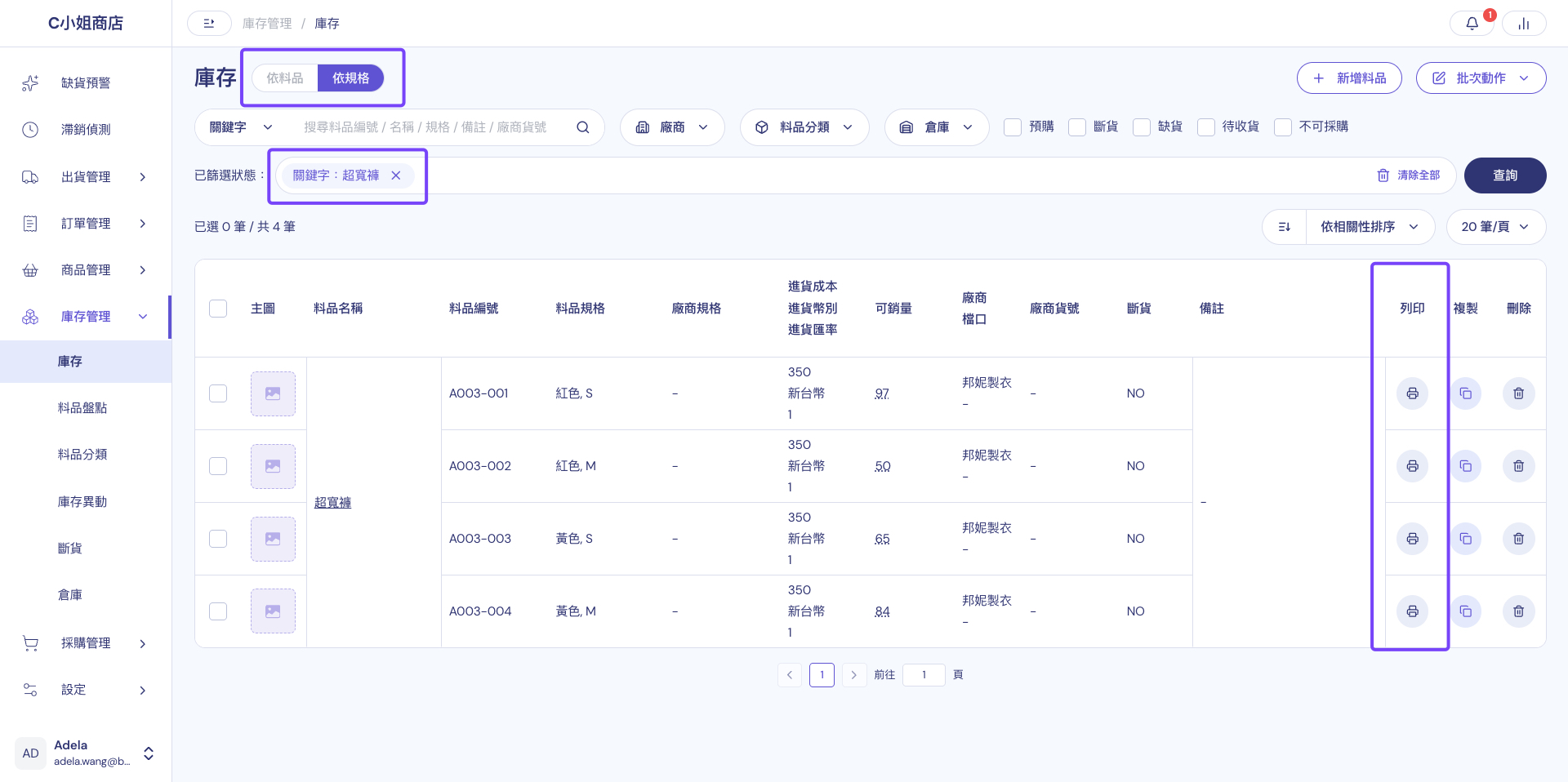Open 斷貨 submenu item
This screenshot has height=782, width=1568.
coord(70,549)
